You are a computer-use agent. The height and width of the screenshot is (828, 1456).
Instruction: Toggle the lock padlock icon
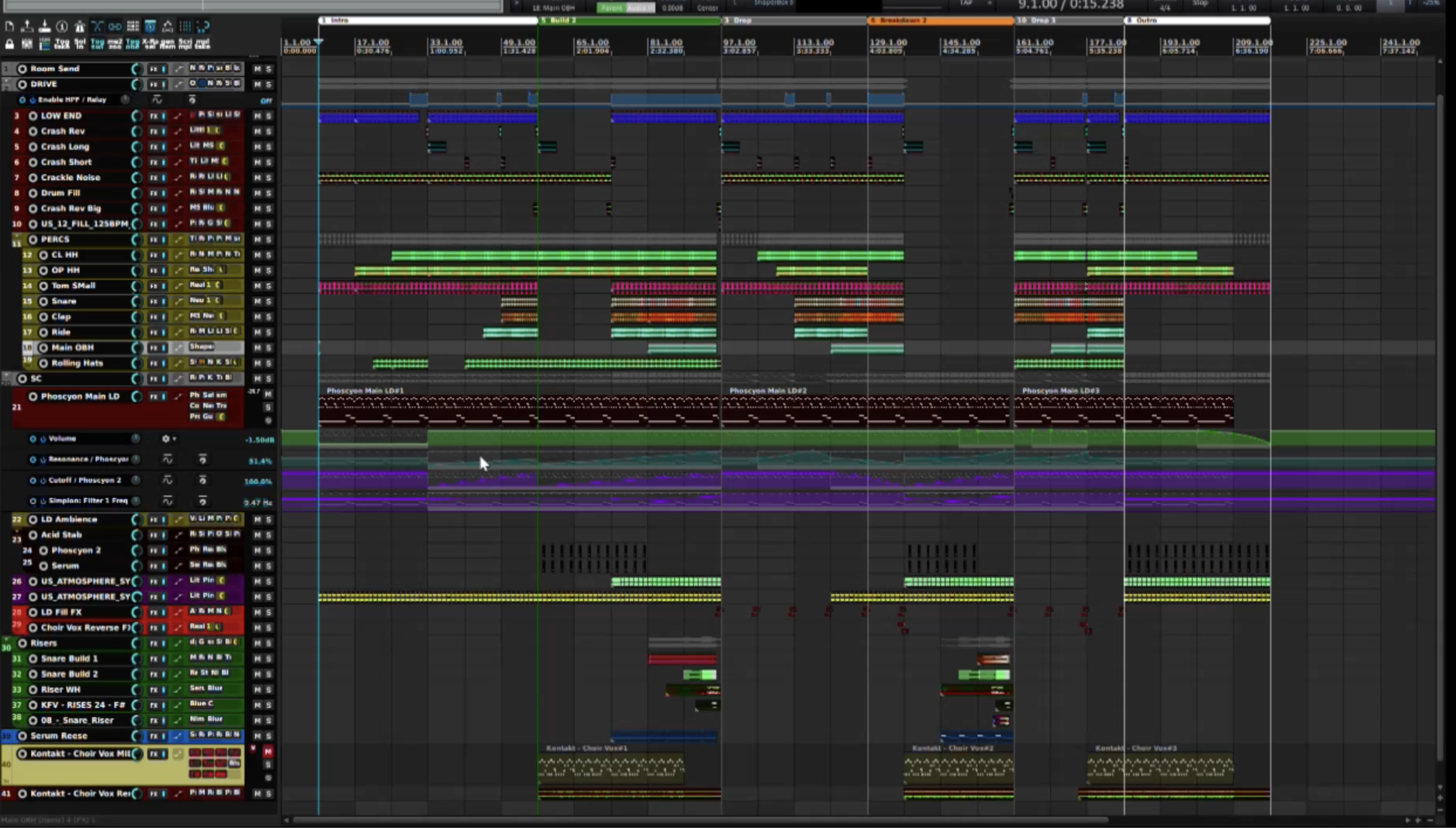9,44
